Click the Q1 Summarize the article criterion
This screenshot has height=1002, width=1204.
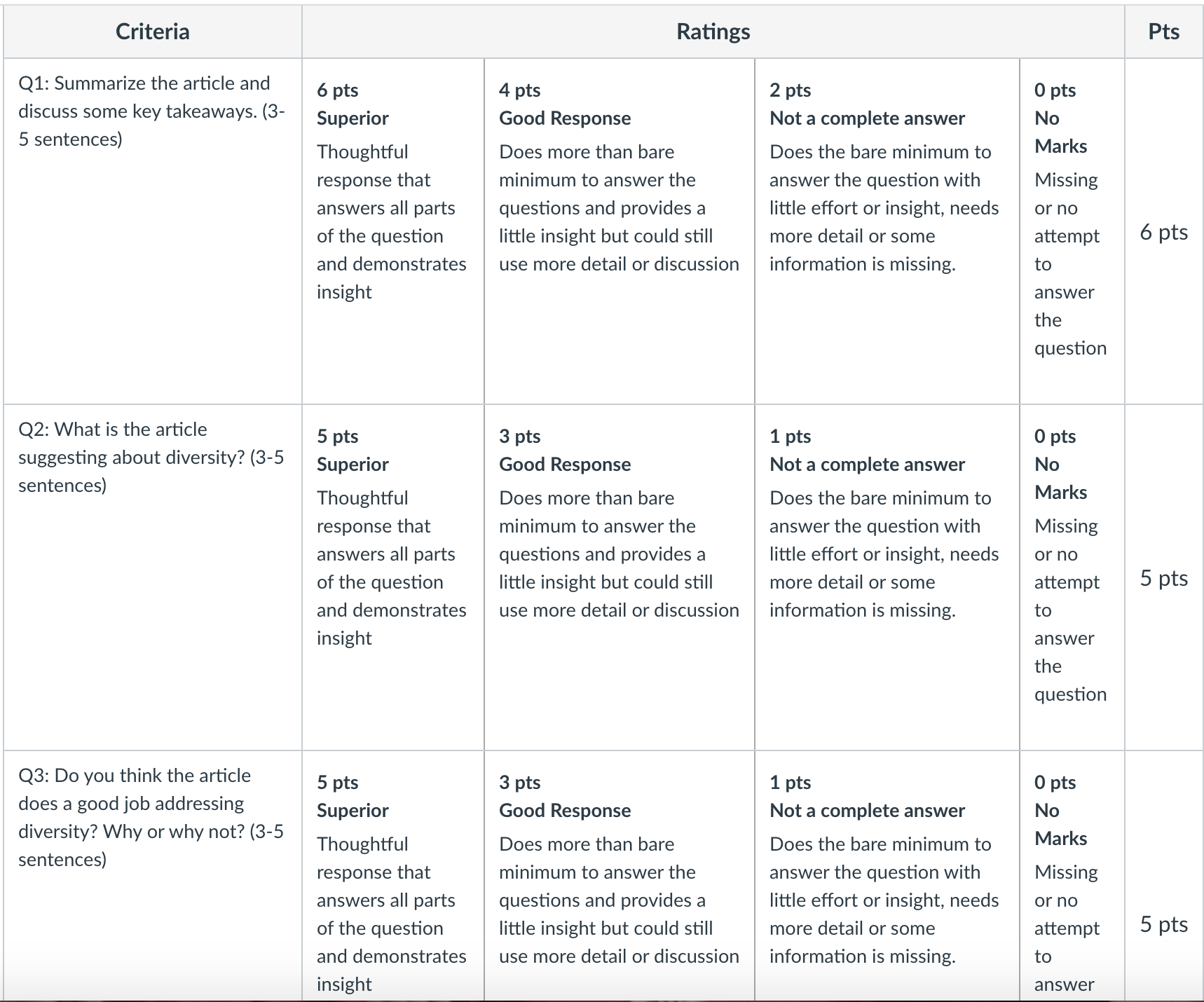coord(151,111)
